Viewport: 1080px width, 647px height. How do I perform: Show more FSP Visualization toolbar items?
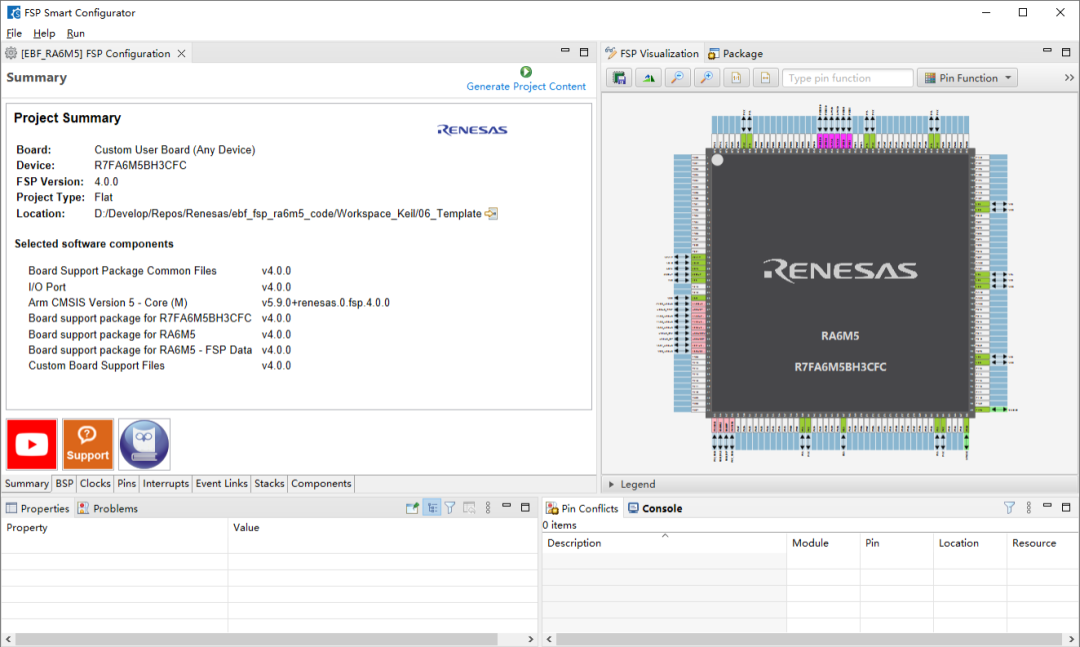point(1069,78)
